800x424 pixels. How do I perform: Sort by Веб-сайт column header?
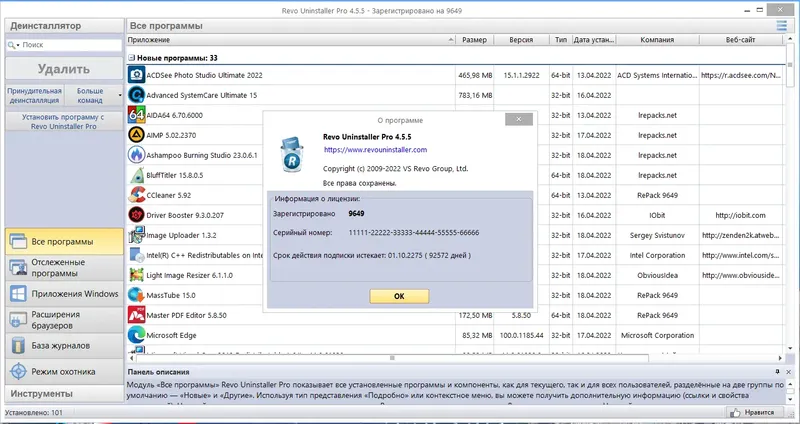(x=740, y=40)
